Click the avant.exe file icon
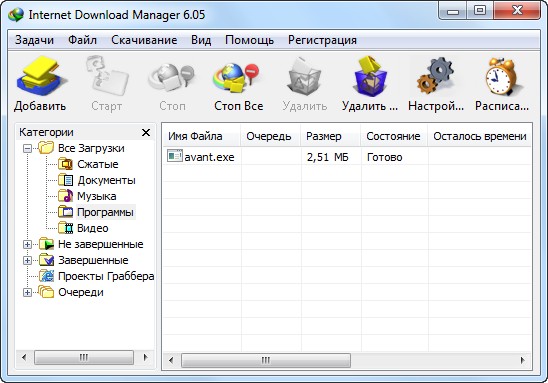Screen dimensions: 548x383 click(x=175, y=156)
